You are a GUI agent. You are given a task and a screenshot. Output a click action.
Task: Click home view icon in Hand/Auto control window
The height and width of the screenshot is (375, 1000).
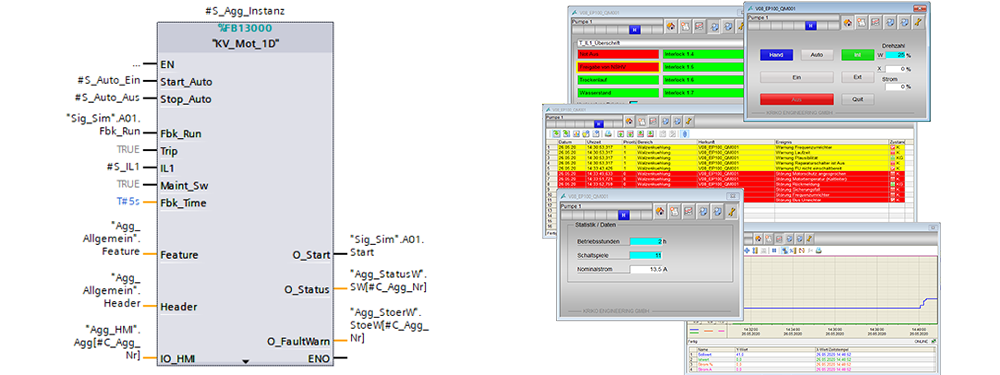848,23
